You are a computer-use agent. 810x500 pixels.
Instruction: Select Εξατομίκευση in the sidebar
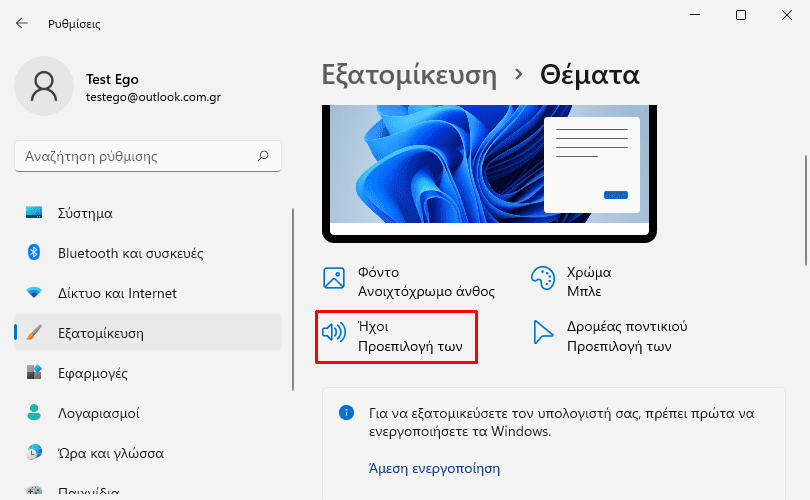point(148,333)
